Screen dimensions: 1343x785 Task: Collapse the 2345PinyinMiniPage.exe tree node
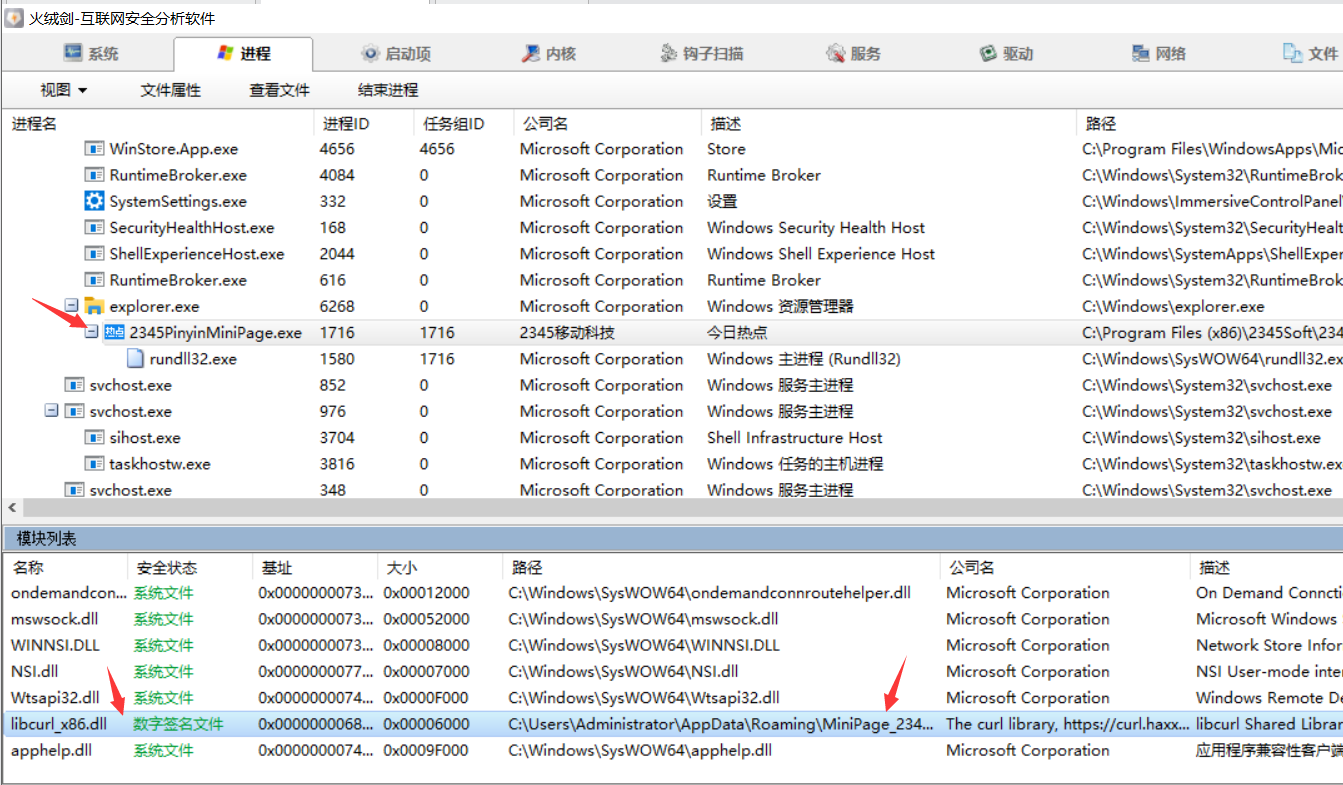(x=91, y=333)
